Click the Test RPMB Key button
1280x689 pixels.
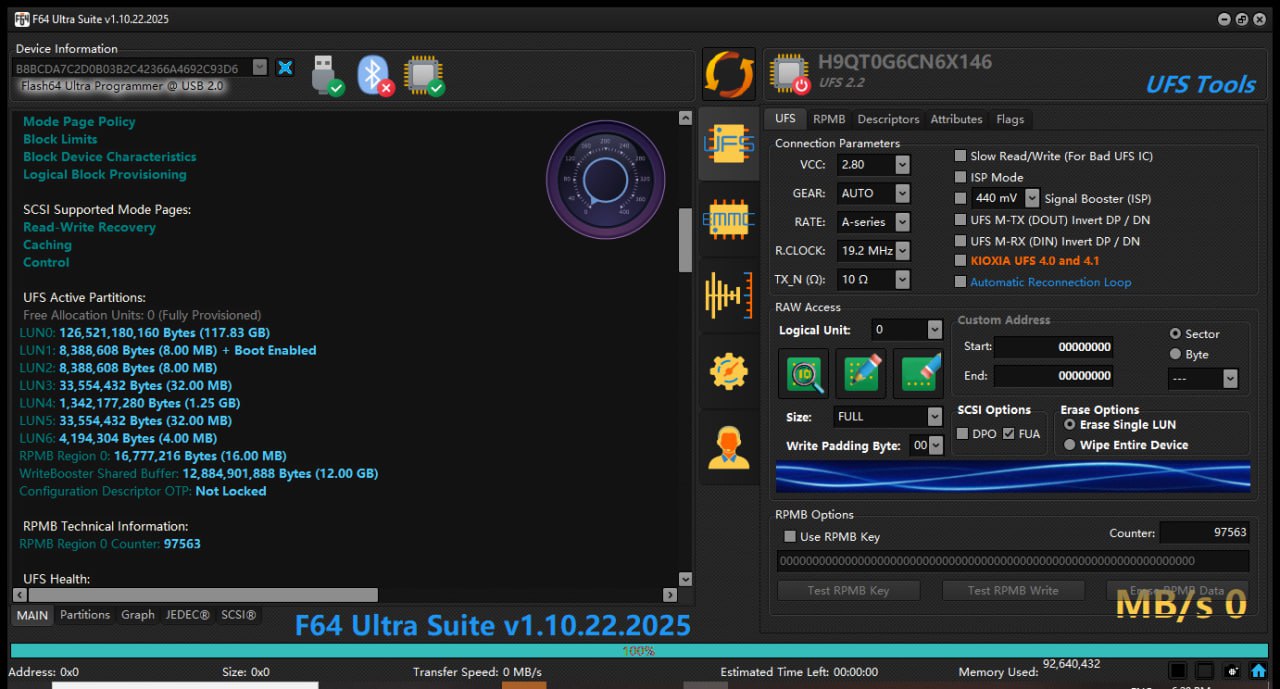click(x=848, y=590)
